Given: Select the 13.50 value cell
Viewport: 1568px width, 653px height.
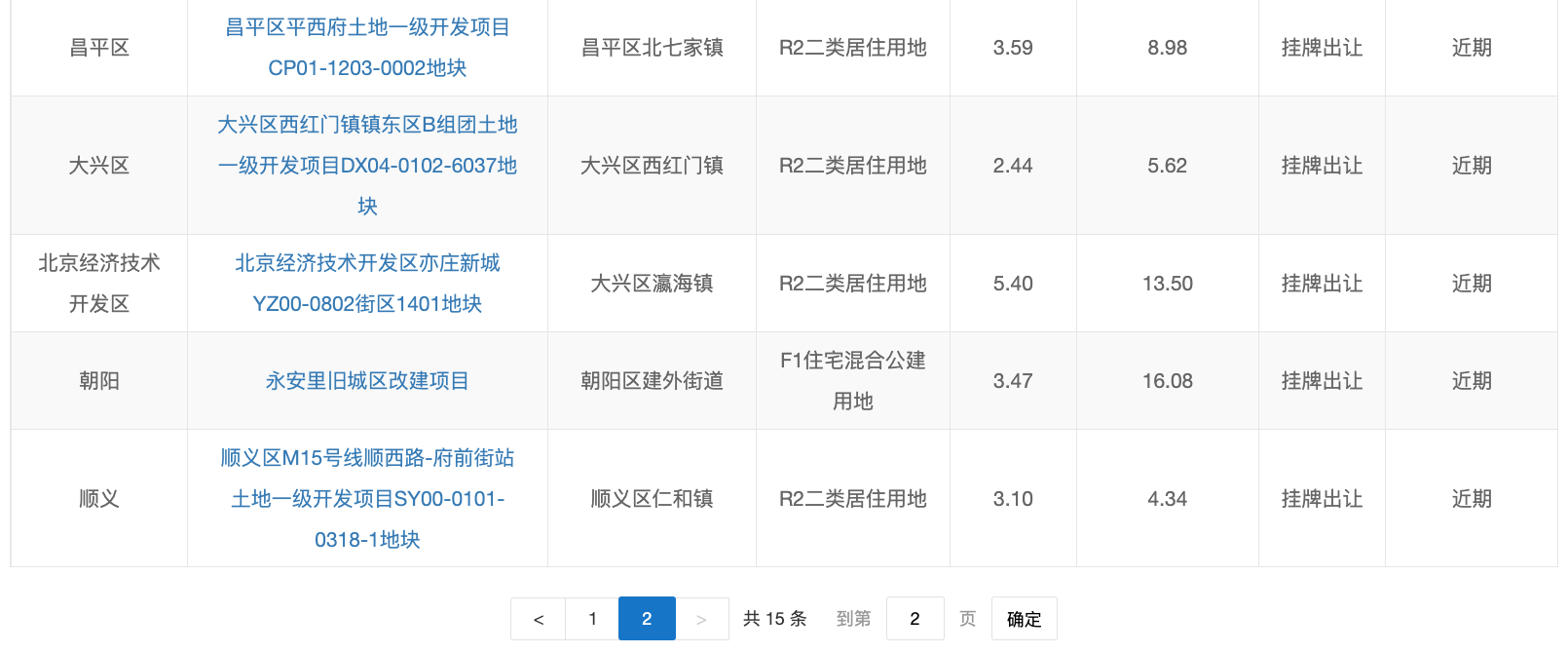Looking at the screenshot, I should [1167, 284].
